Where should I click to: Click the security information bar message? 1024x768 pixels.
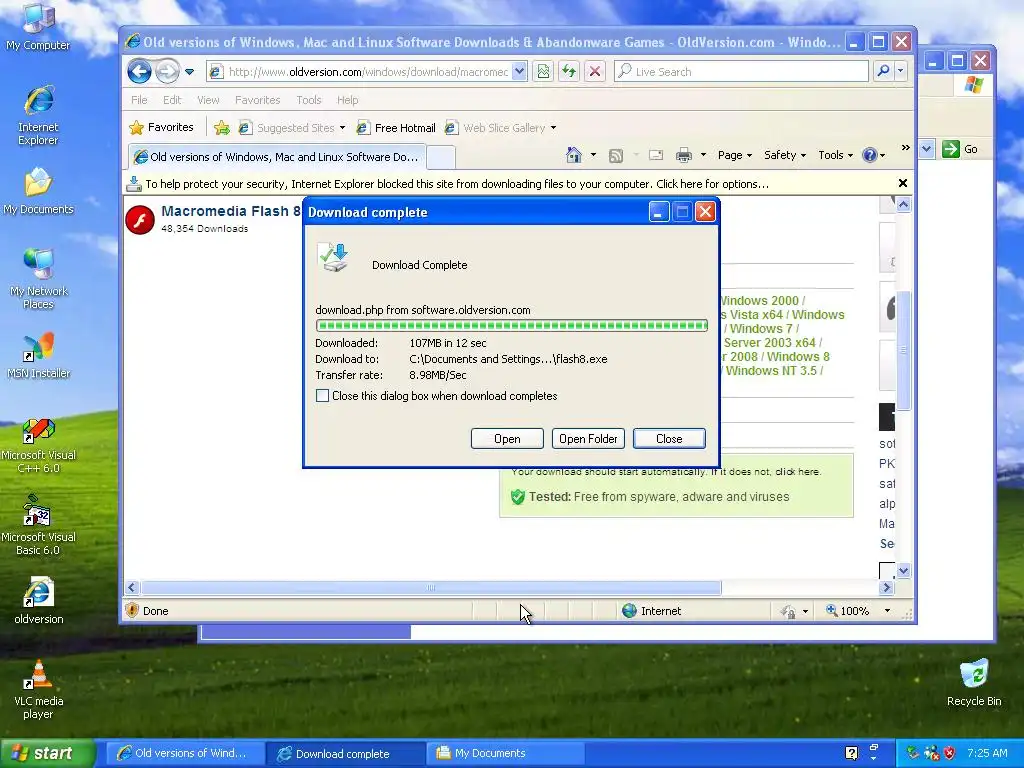pyautogui.click(x=456, y=184)
